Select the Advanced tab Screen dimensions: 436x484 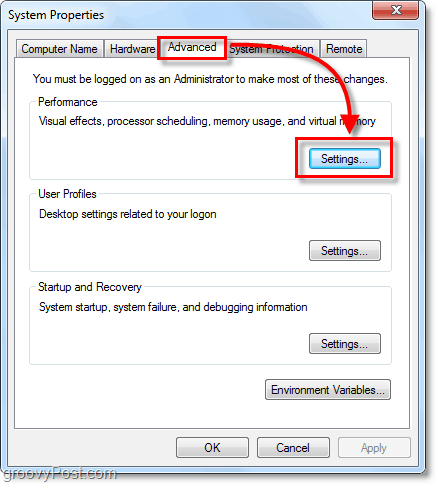192,47
